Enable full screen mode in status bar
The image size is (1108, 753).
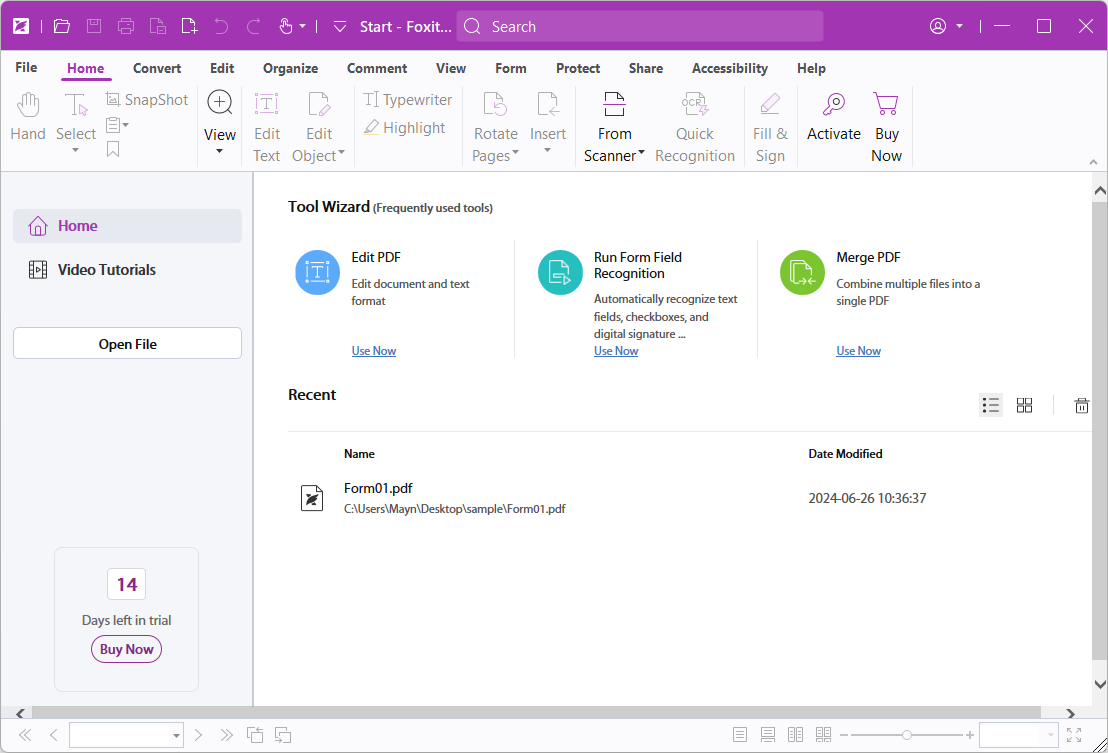coord(1074,735)
